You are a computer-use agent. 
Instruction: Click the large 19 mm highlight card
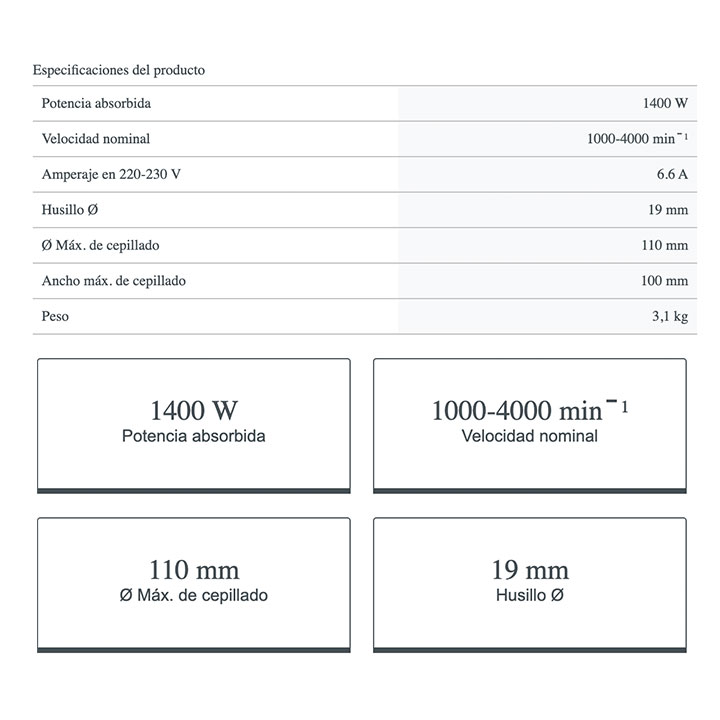pos(530,583)
